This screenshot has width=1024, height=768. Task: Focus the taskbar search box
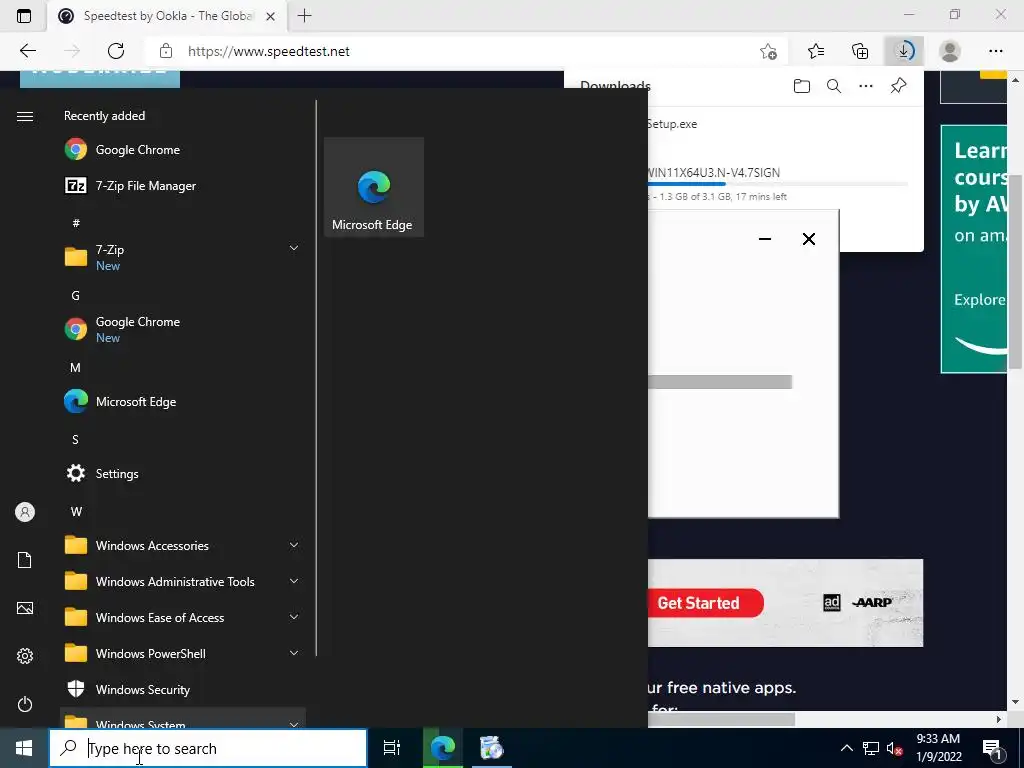click(208, 748)
